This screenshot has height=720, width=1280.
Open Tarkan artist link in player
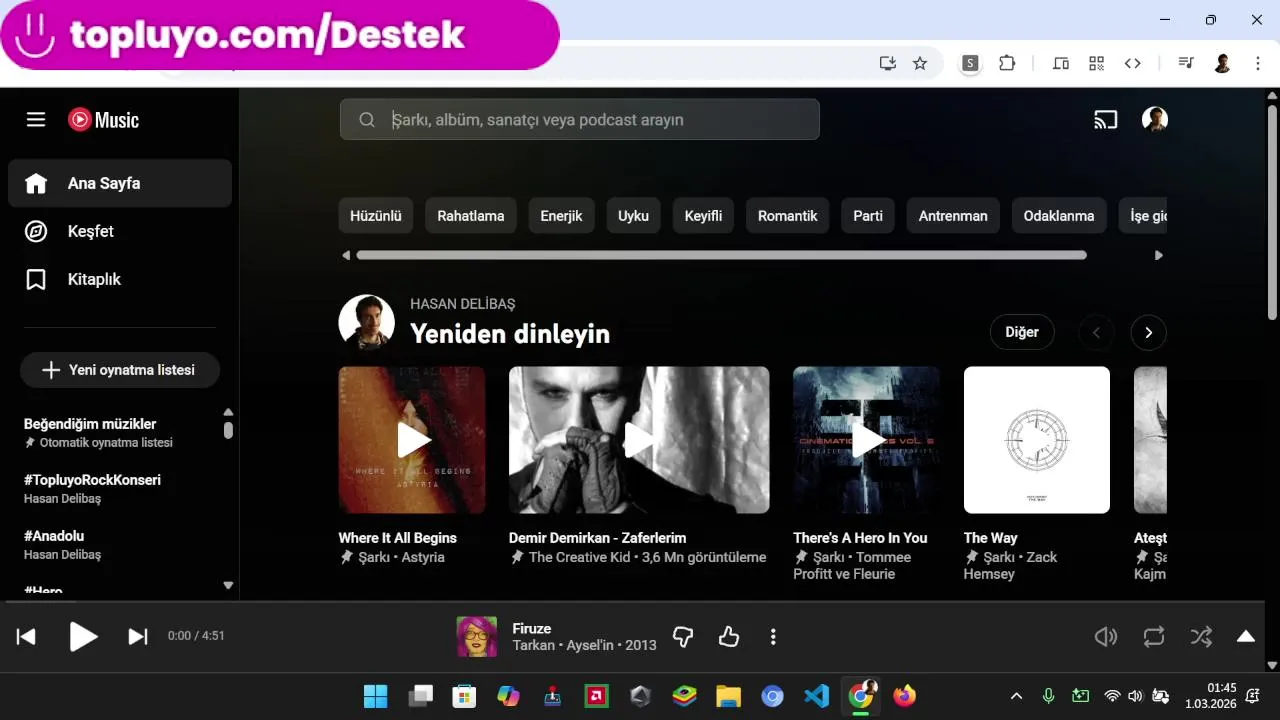pyautogui.click(x=534, y=645)
